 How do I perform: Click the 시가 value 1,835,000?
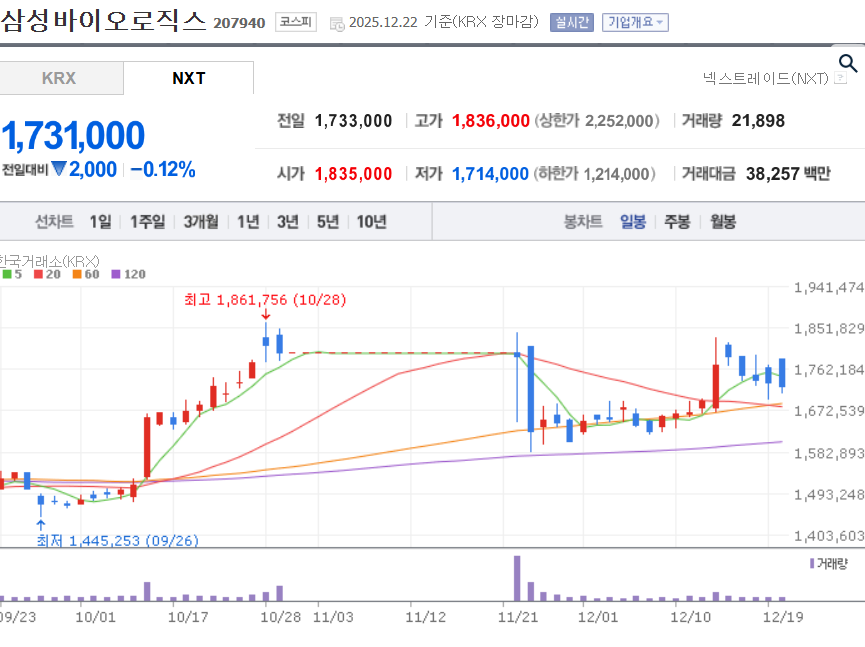(x=353, y=174)
